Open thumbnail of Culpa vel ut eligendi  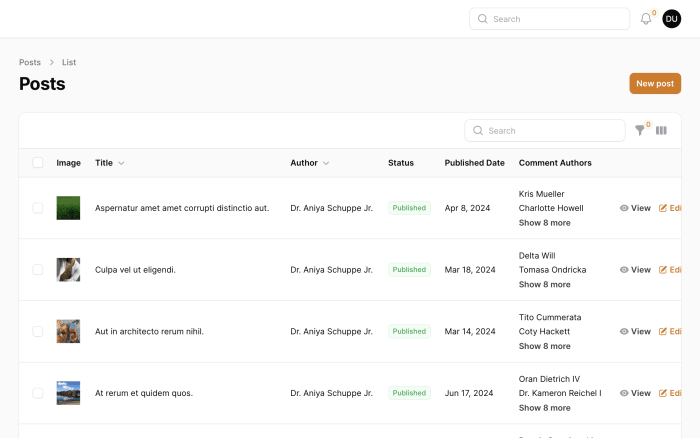(x=68, y=270)
